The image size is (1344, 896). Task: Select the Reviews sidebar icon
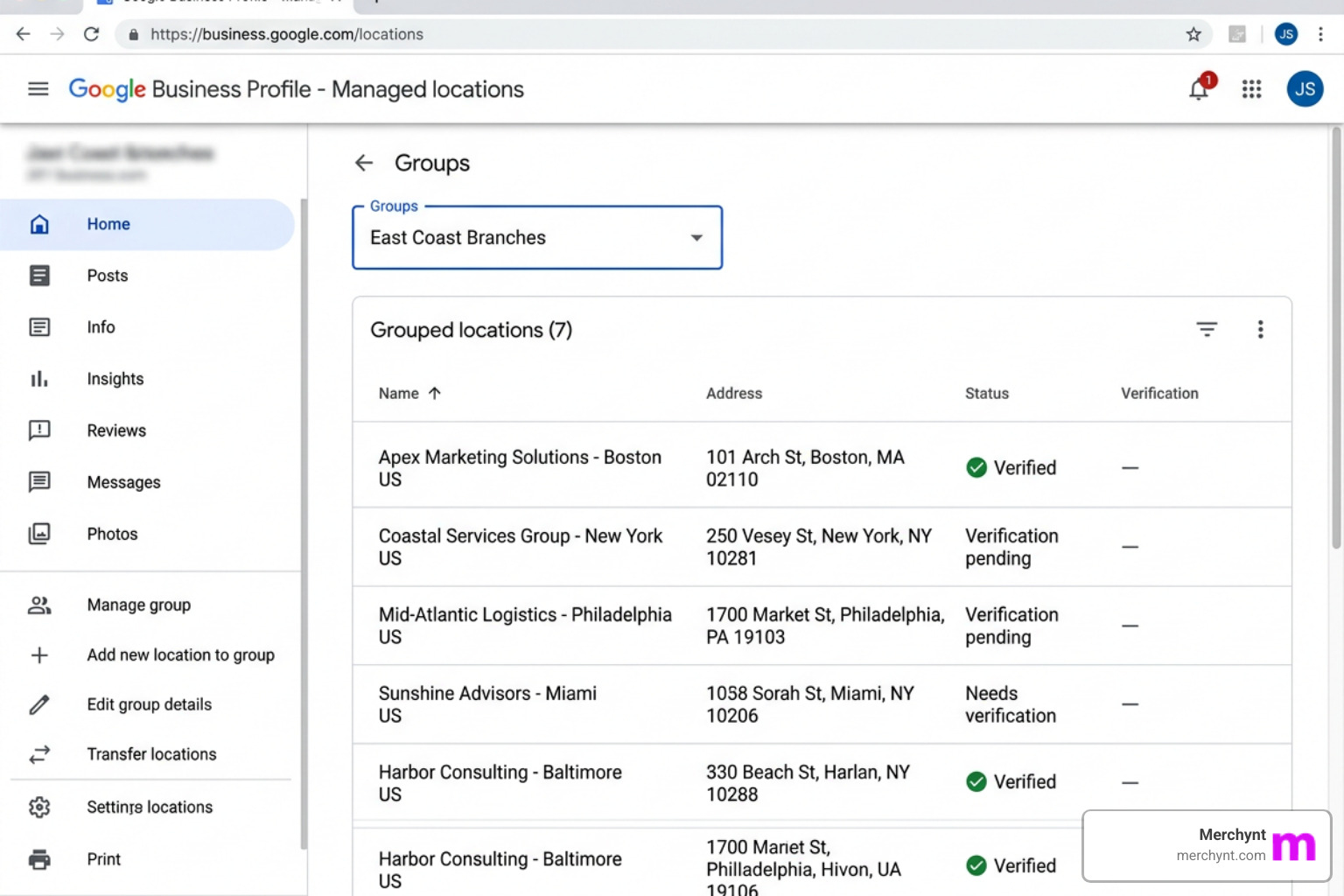tap(39, 430)
